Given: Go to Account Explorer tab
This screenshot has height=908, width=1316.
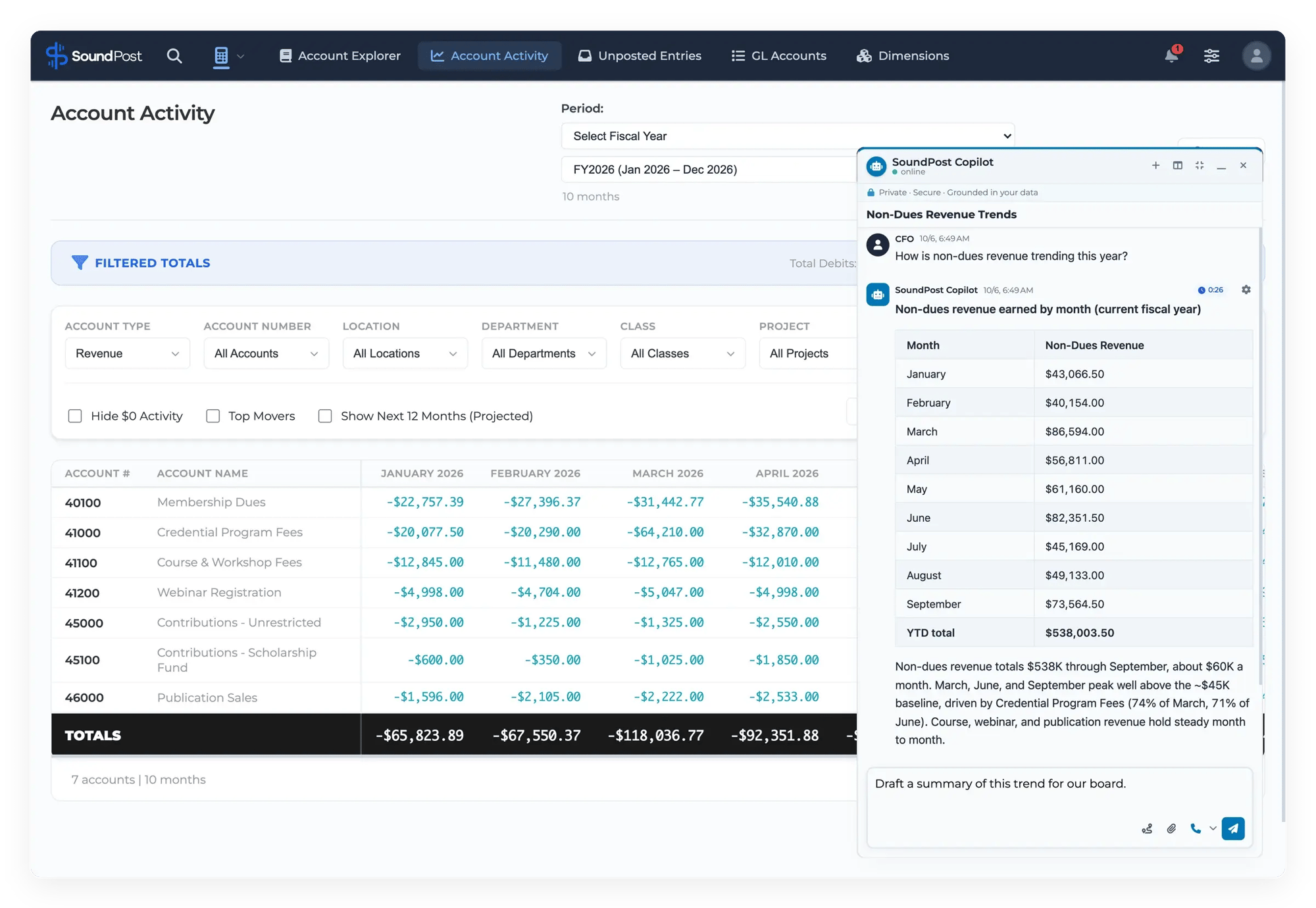Looking at the screenshot, I should [340, 56].
